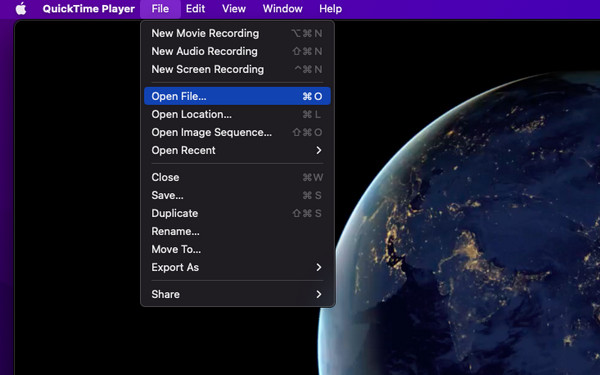Expand the Share submenu

[x=237, y=294]
